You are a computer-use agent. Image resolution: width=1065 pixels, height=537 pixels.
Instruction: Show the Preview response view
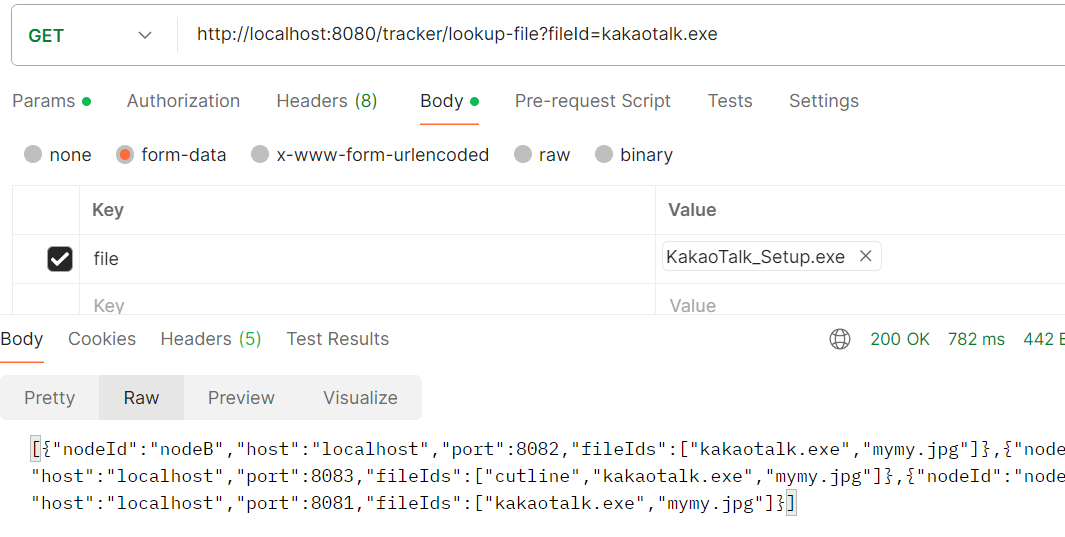[x=241, y=397]
